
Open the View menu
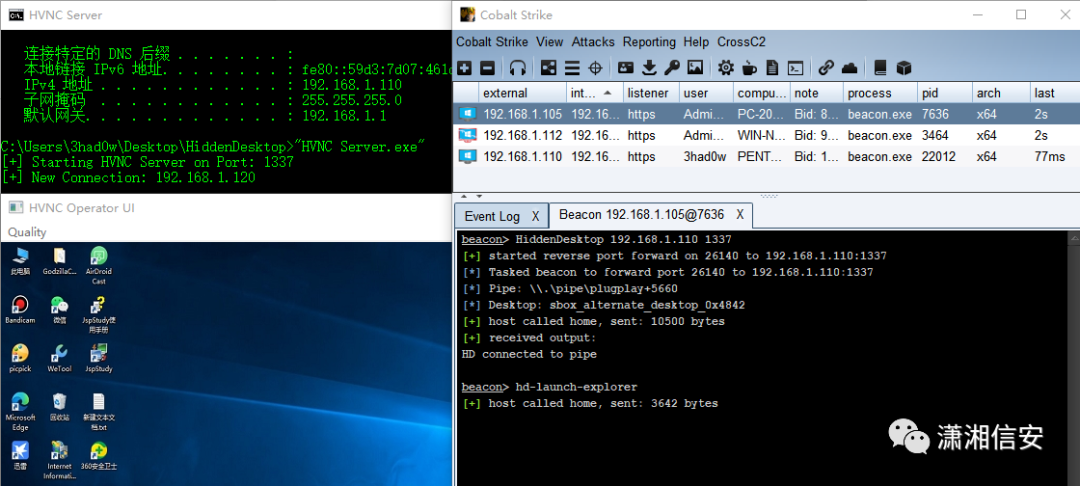pyautogui.click(x=550, y=42)
